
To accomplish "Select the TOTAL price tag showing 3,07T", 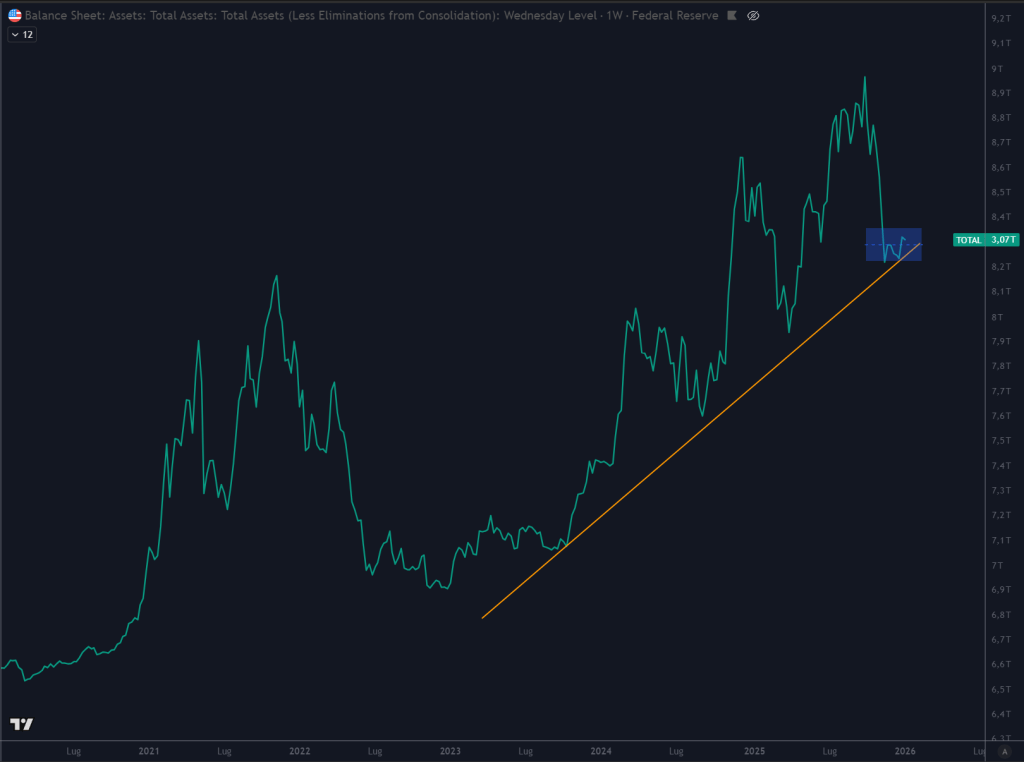I will pyautogui.click(x=984, y=240).
